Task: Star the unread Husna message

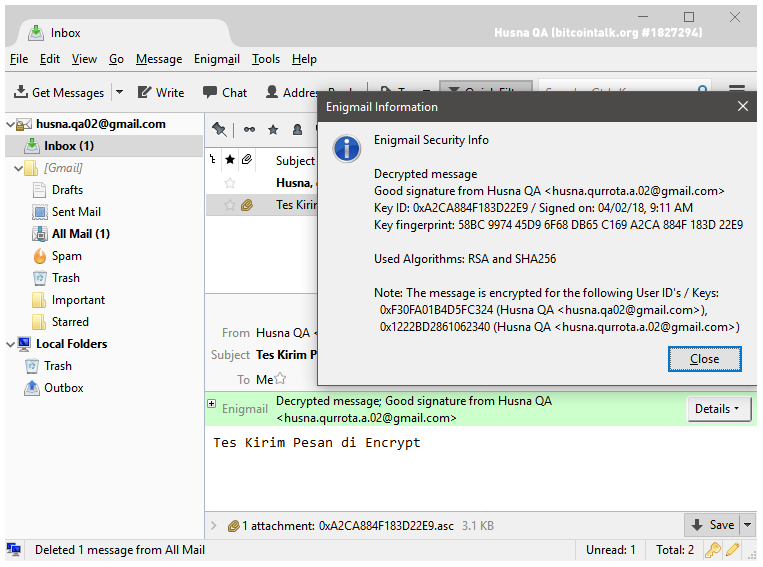Action: (x=230, y=183)
